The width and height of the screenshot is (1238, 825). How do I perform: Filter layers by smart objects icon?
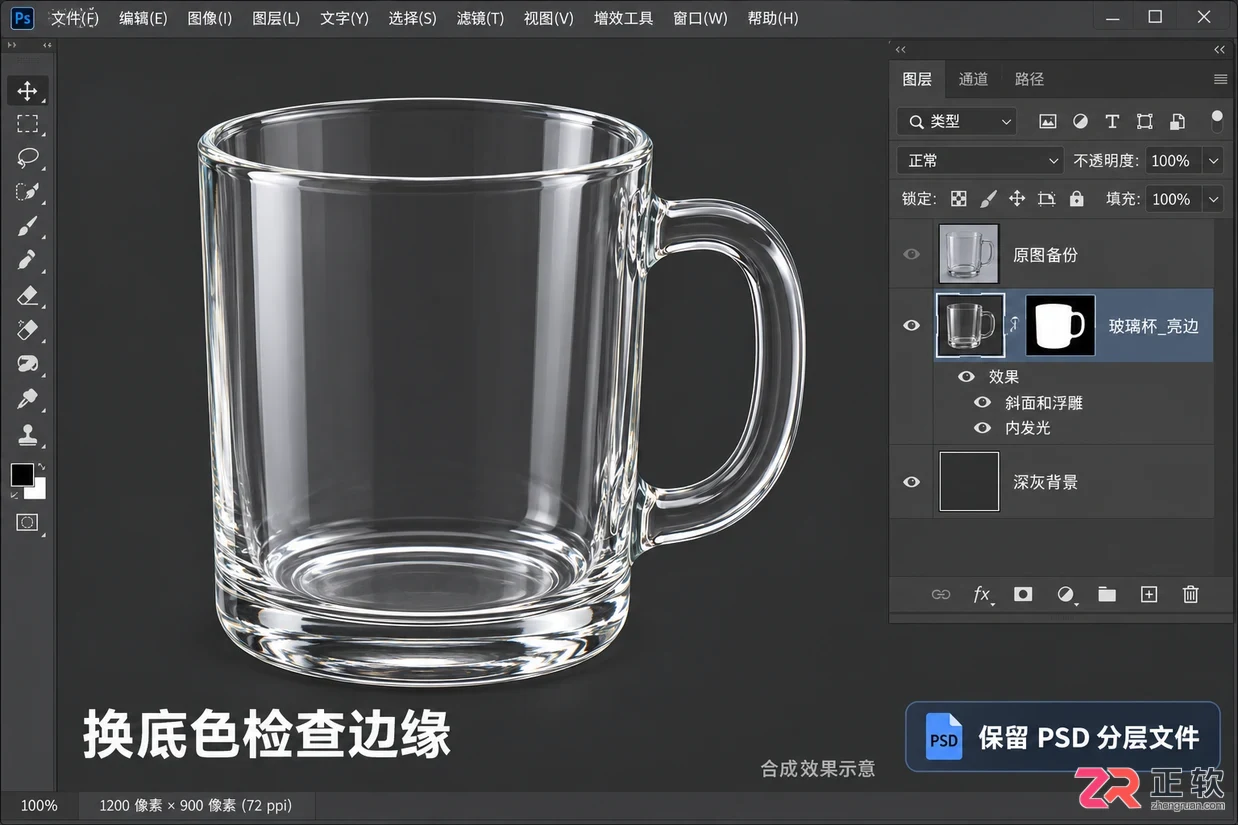click(1177, 121)
